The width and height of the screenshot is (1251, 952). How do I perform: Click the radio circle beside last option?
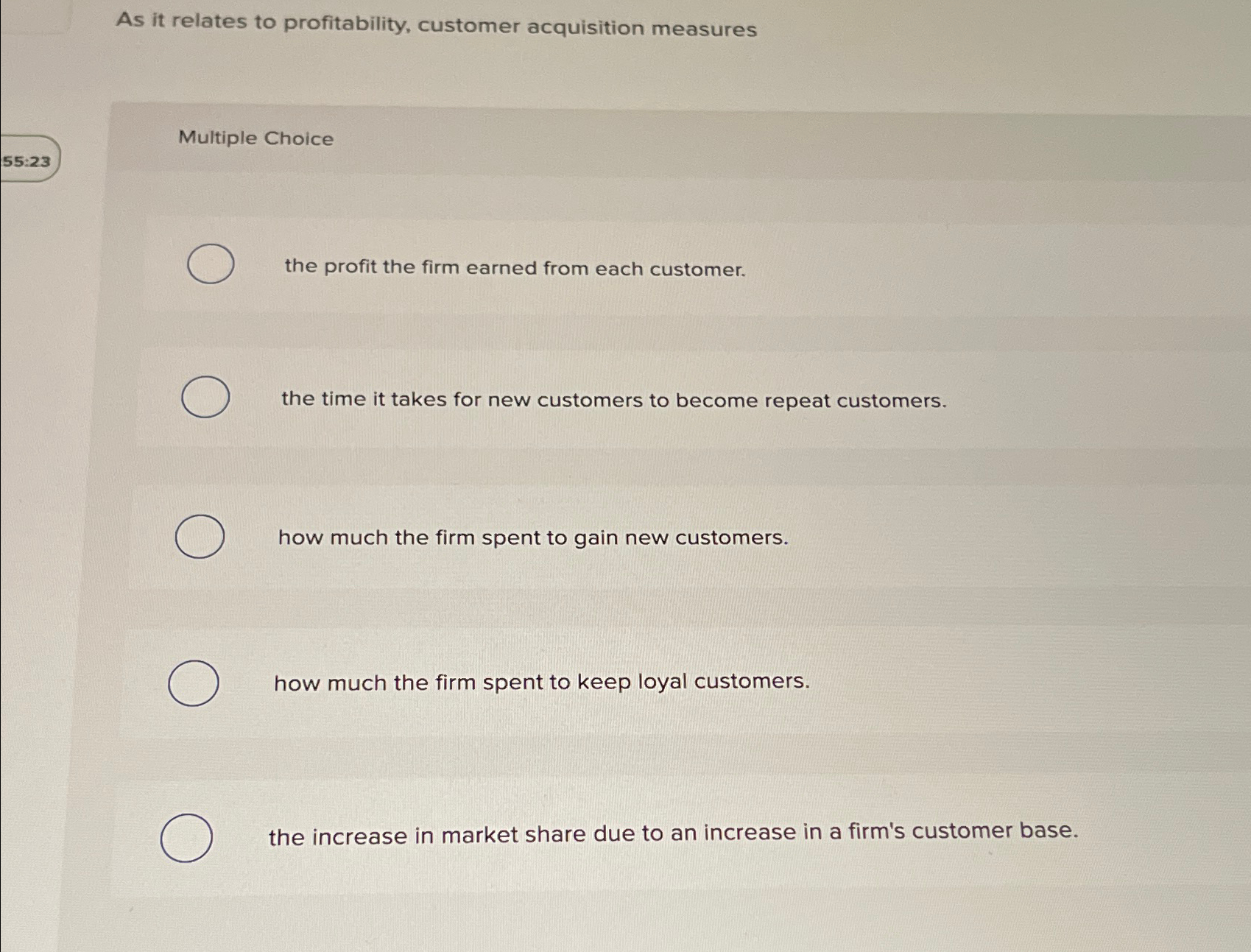coord(188,836)
